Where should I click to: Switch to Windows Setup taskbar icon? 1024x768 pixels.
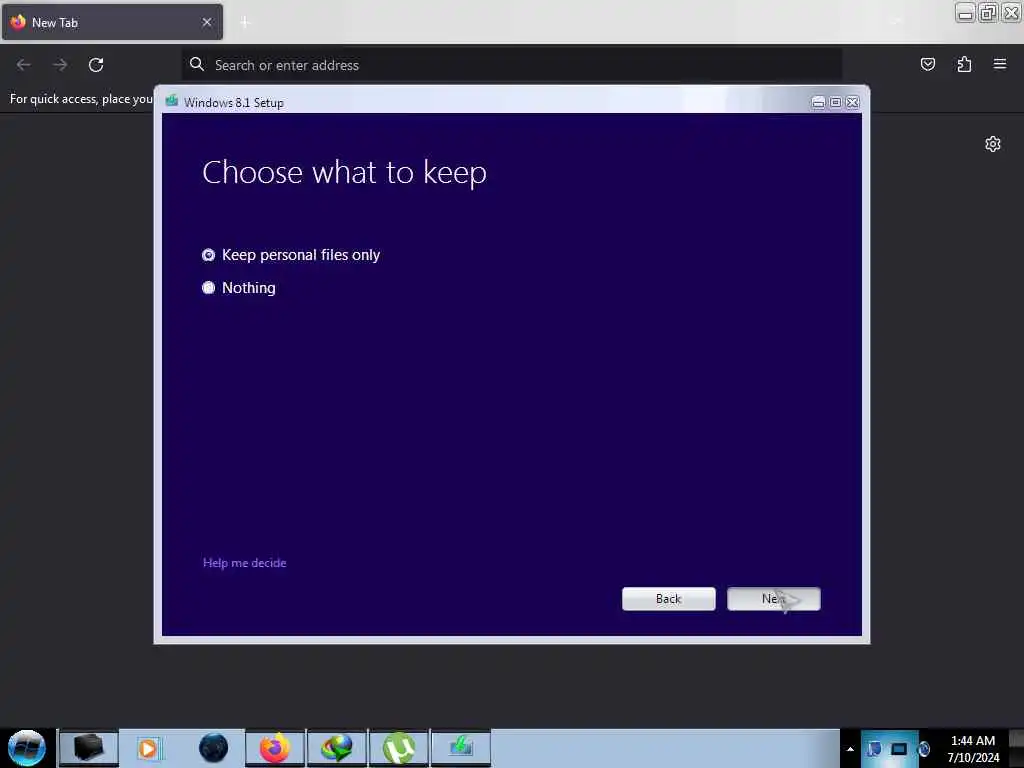(x=461, y=748)
